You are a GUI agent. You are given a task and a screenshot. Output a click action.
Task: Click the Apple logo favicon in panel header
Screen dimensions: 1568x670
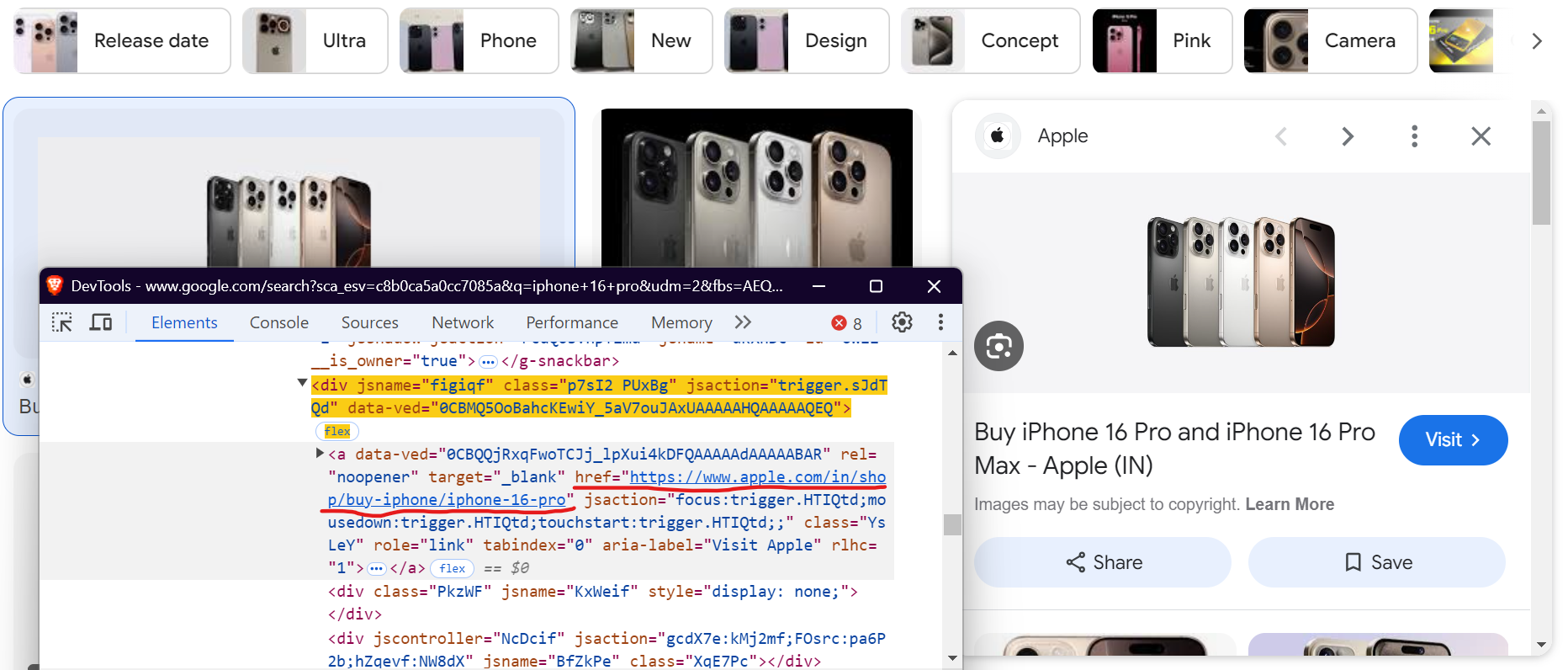tap(998, 136)
